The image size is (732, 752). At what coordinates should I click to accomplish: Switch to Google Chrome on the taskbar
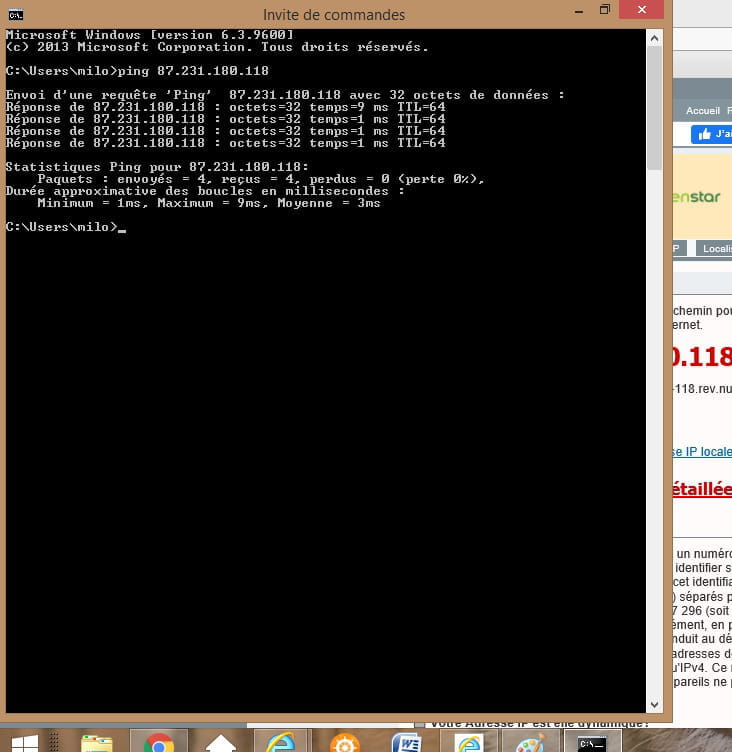click(159, 742)
